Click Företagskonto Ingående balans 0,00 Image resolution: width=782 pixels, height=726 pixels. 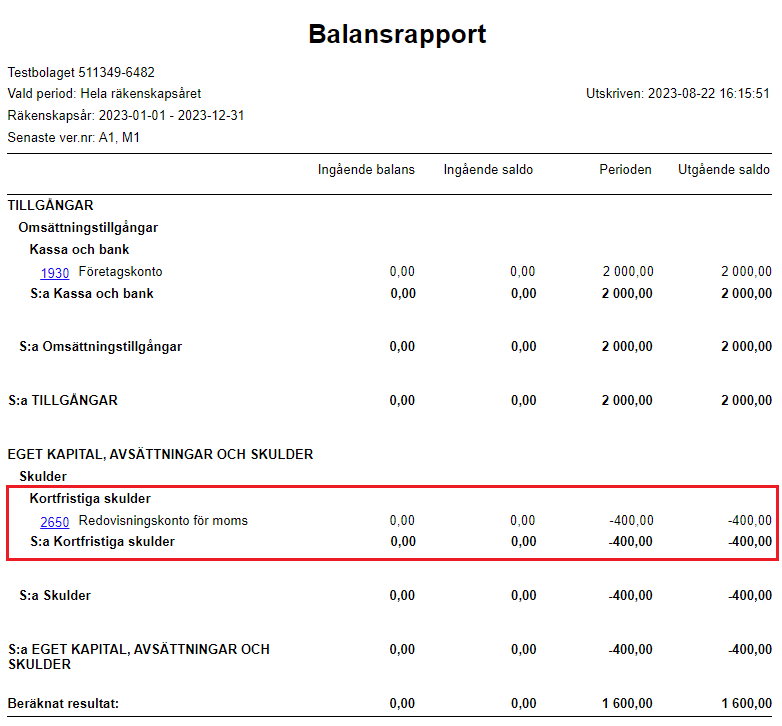[x=402, y=271]
